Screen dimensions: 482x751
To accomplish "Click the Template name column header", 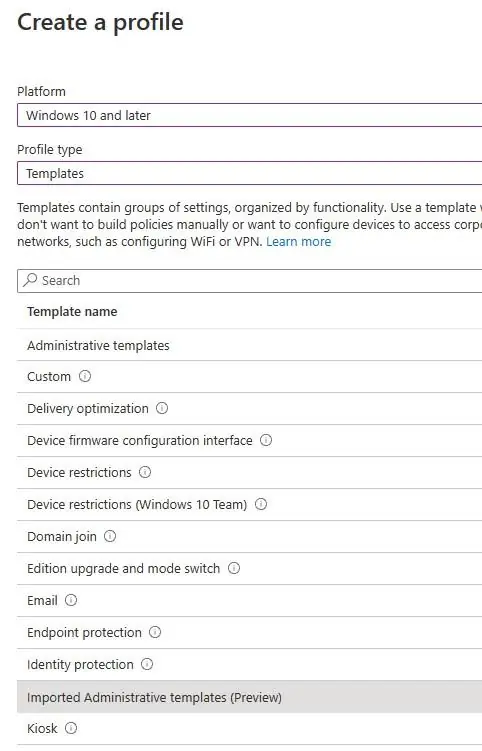I will (72, 312).
